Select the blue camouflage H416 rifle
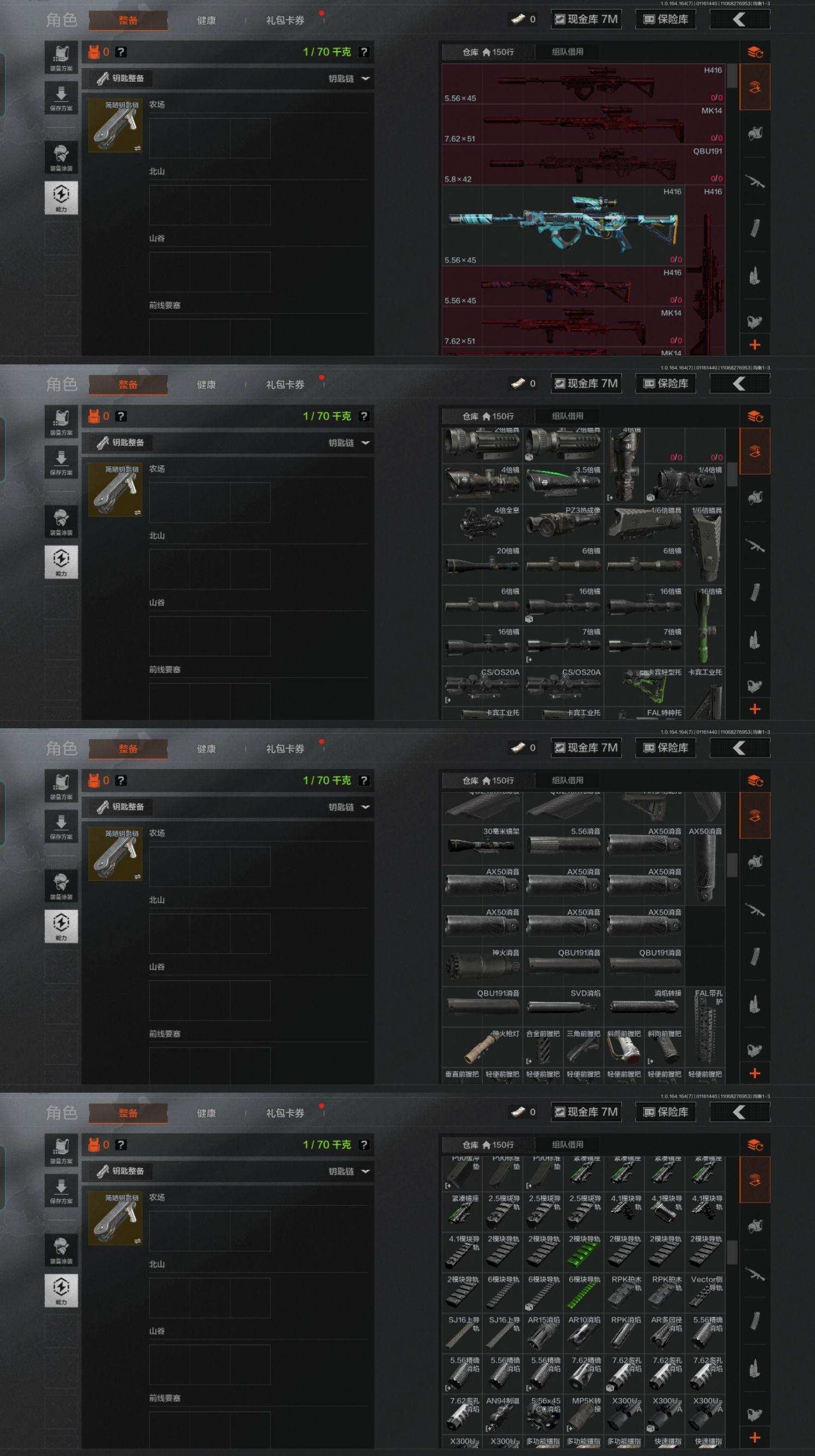 [x=563, y=226]
